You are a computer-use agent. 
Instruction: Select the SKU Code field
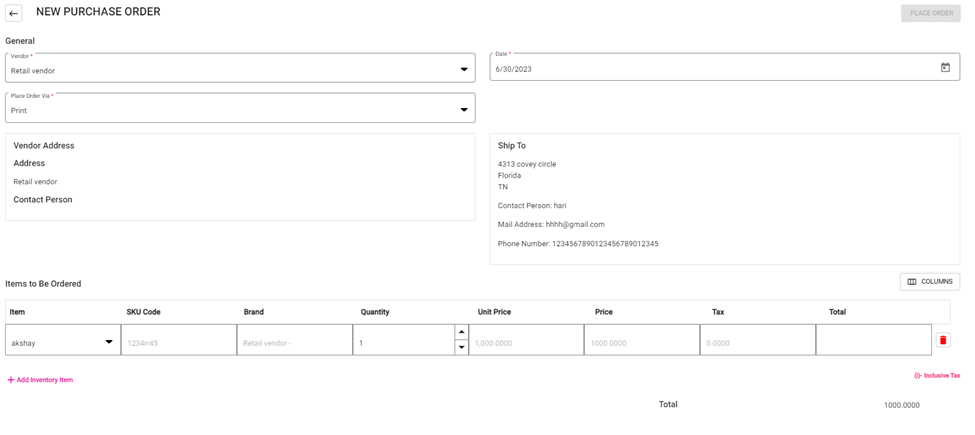pyautogui.click(x=177, y=342)
